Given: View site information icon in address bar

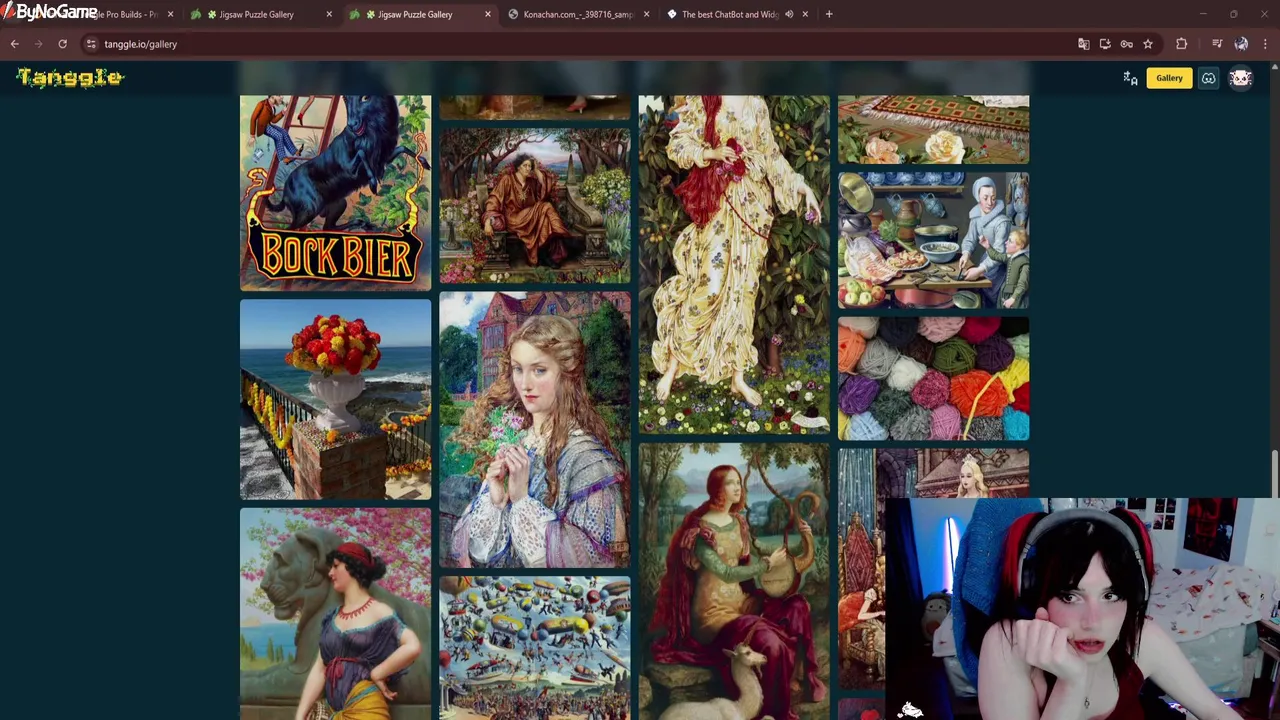Looking at the screenshot, I should pyautogui.click(x=91, y=44).
